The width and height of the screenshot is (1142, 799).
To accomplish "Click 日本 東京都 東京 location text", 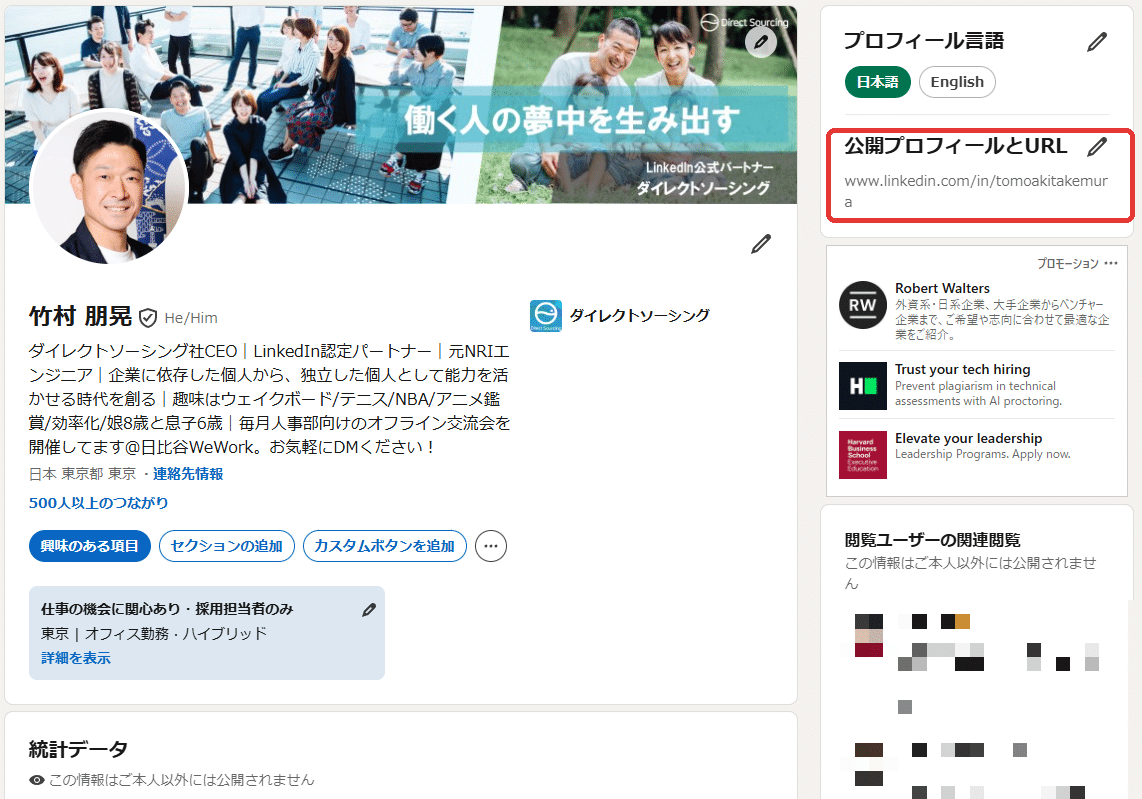I will (82, 473).
